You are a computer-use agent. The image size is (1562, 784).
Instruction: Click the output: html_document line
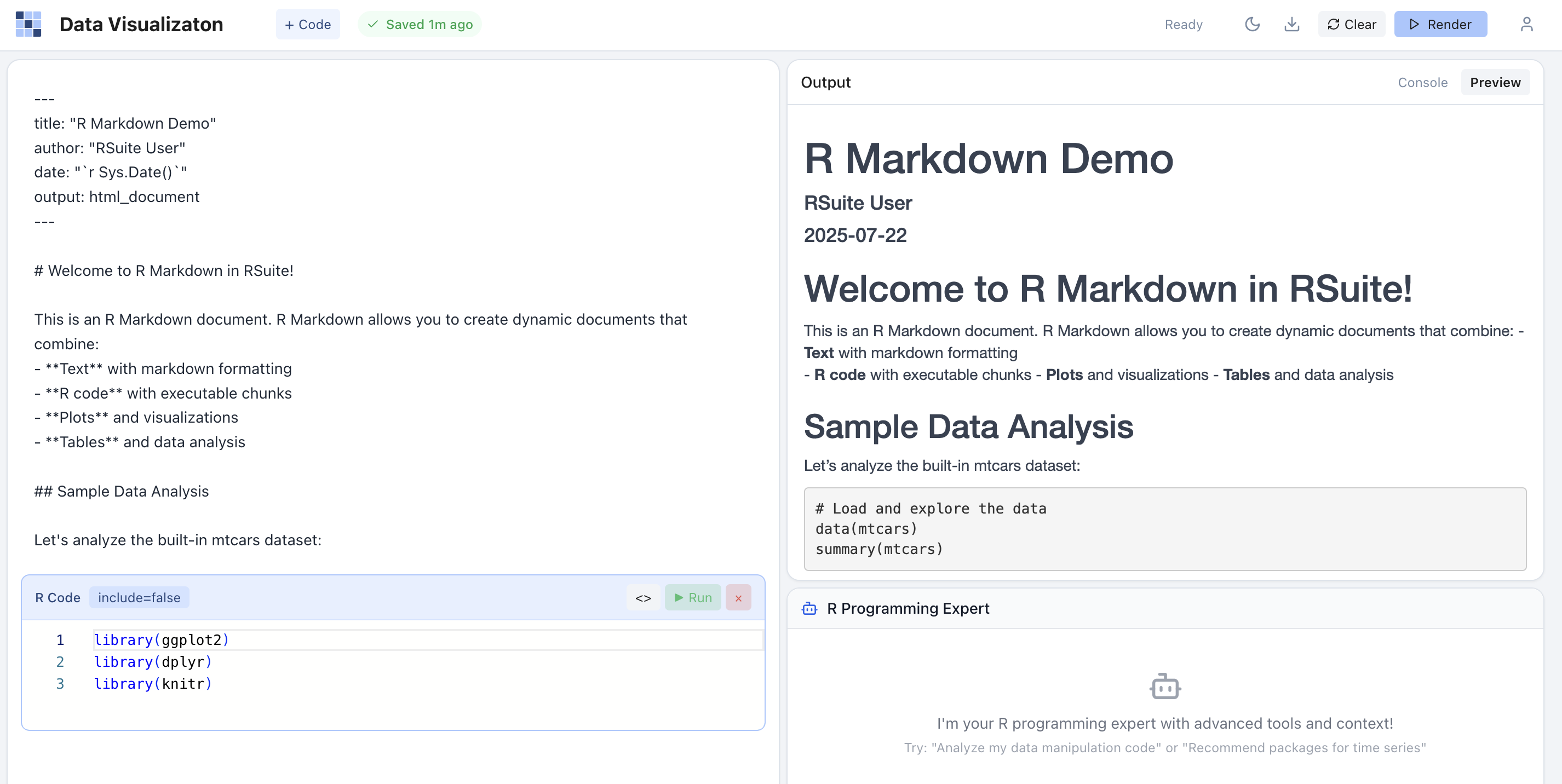click(x=117, y=197)
